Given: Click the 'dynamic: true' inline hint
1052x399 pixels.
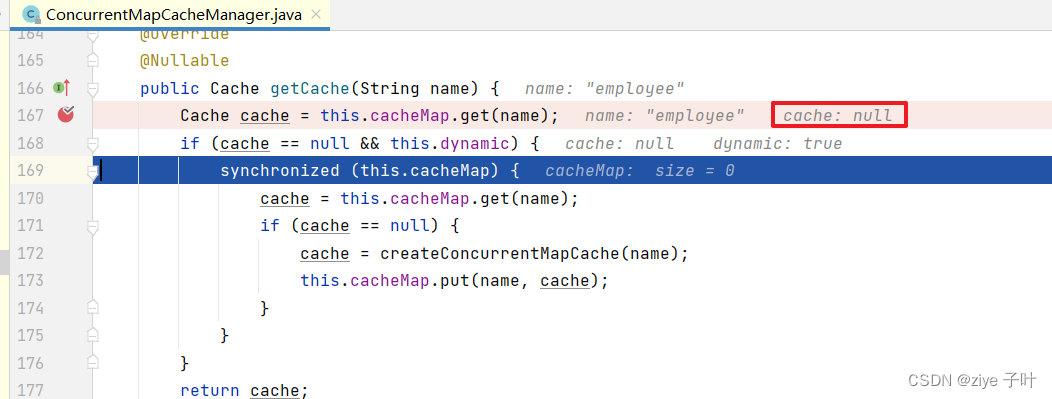Looking at the screenshot, I should pyautogui.click(x=777, y=144).
